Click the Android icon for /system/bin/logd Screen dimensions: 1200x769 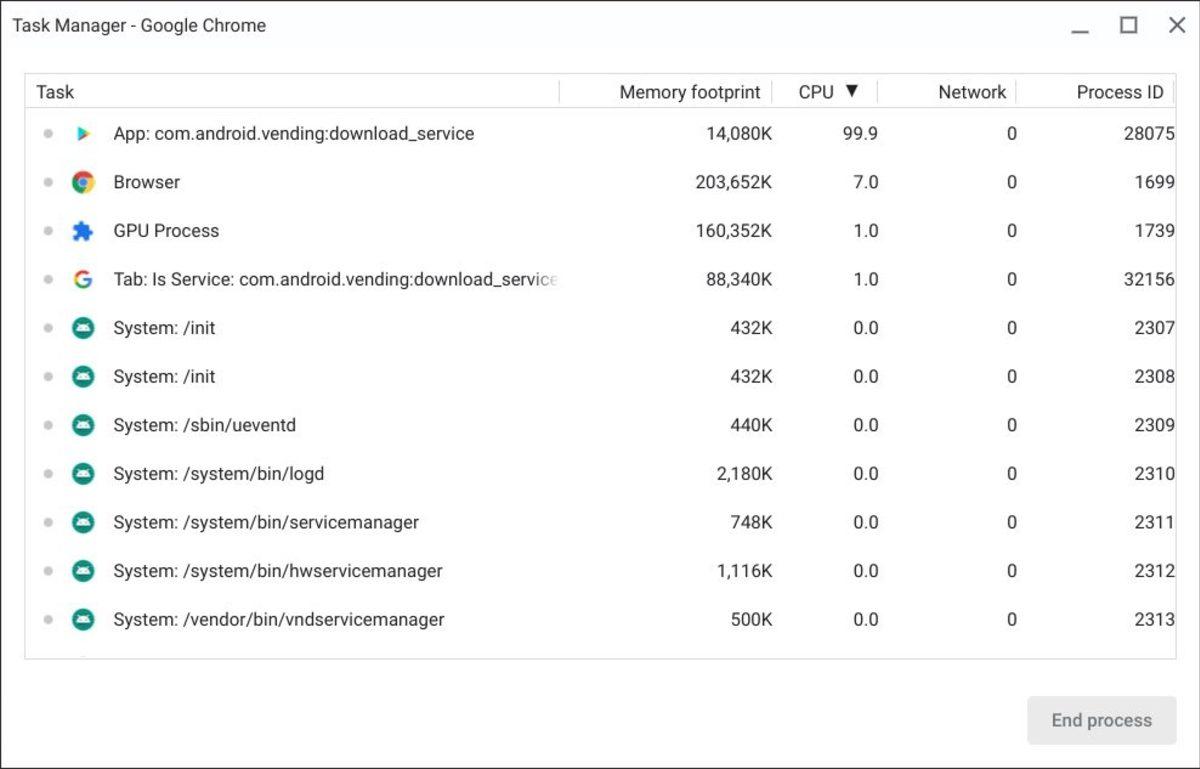[84, 473]
